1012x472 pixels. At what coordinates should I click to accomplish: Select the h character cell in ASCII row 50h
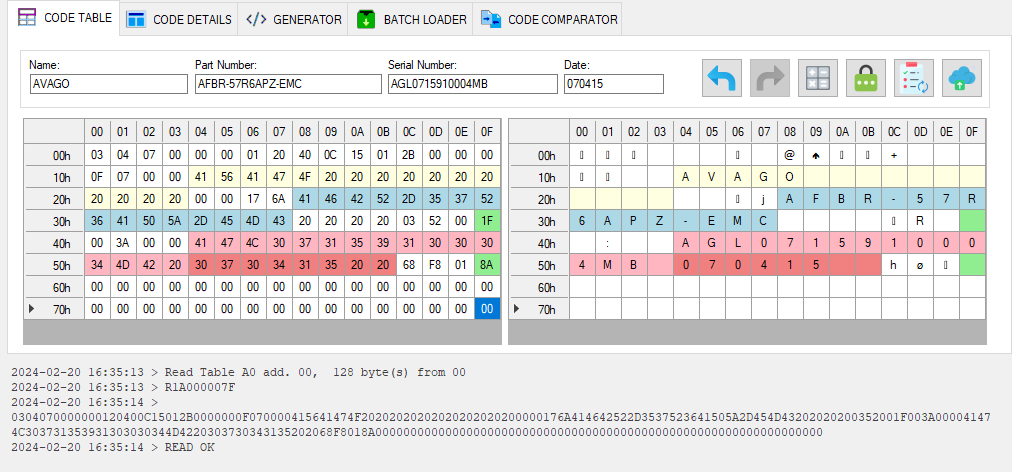click(x=894, y=265)
